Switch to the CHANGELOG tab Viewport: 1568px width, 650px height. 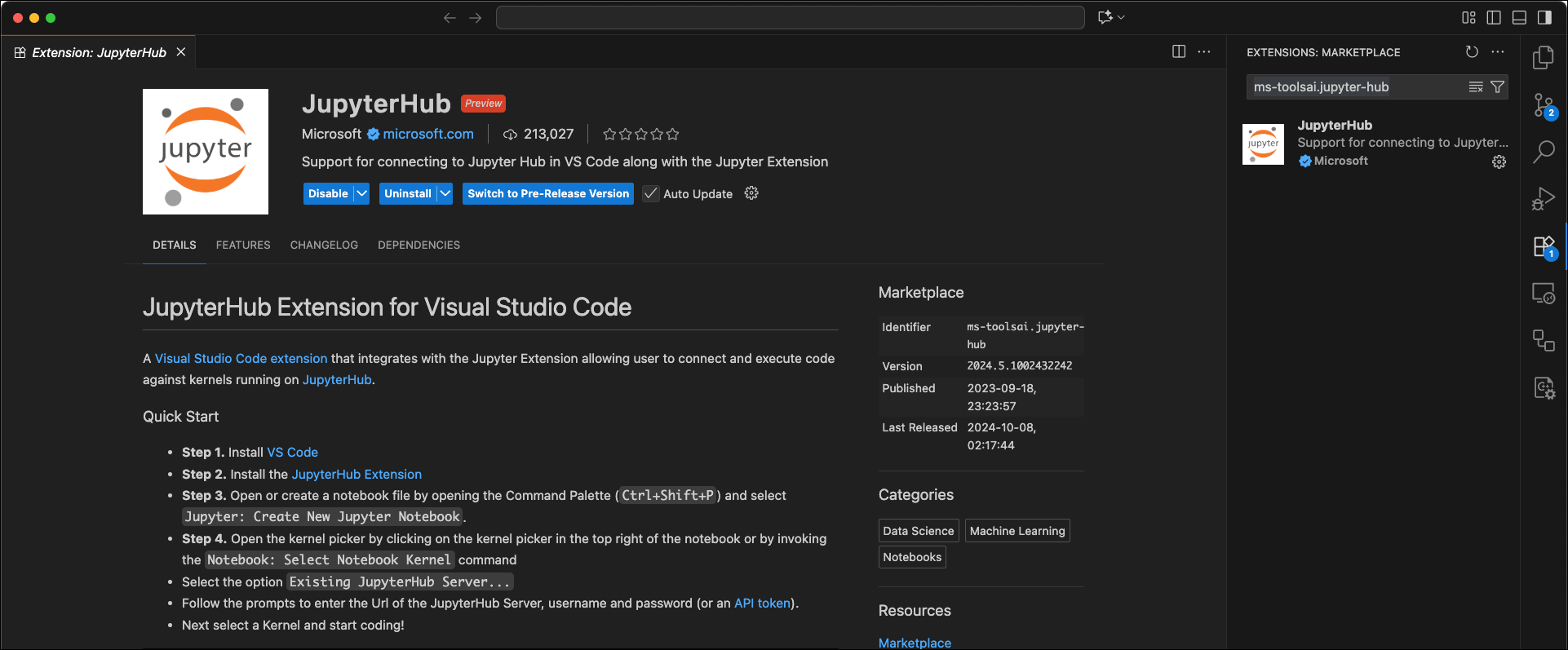click(x=324, y=245)
